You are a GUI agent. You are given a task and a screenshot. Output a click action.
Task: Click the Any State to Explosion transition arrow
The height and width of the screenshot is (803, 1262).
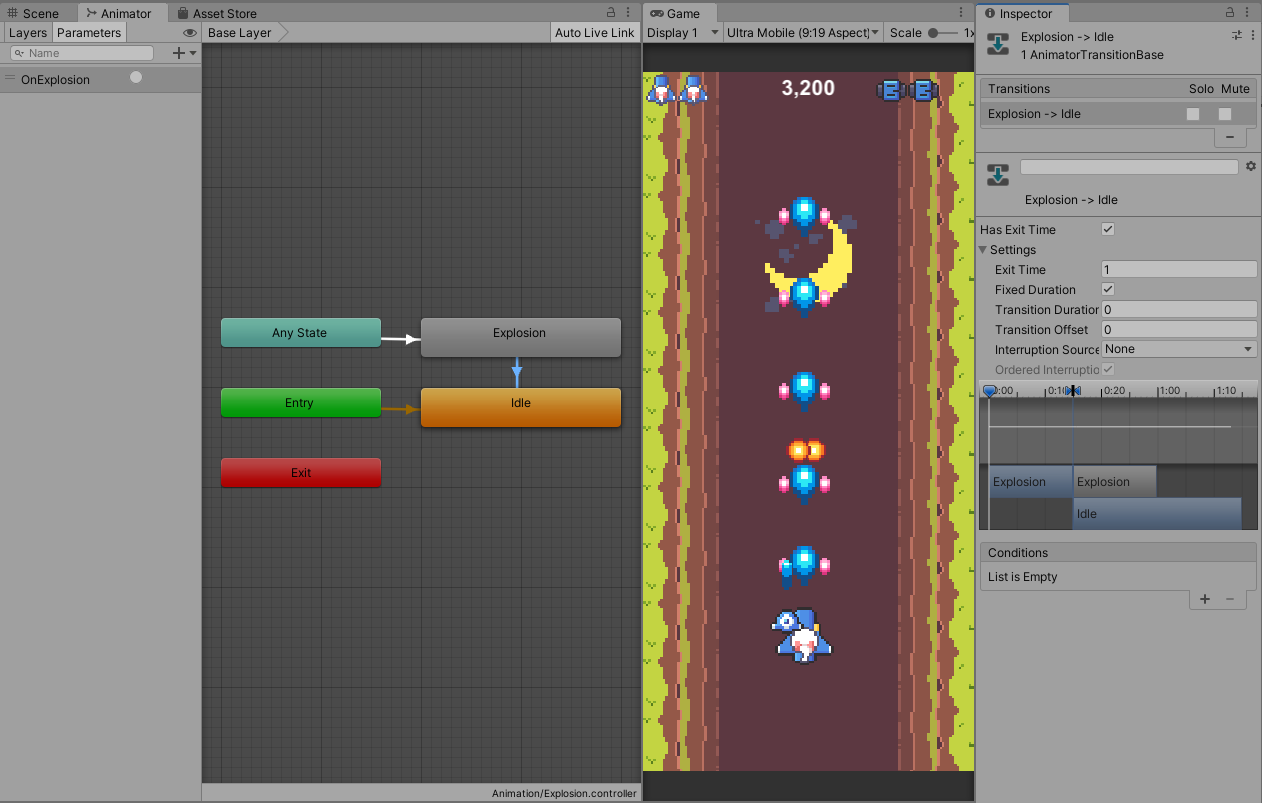point(401,339)
